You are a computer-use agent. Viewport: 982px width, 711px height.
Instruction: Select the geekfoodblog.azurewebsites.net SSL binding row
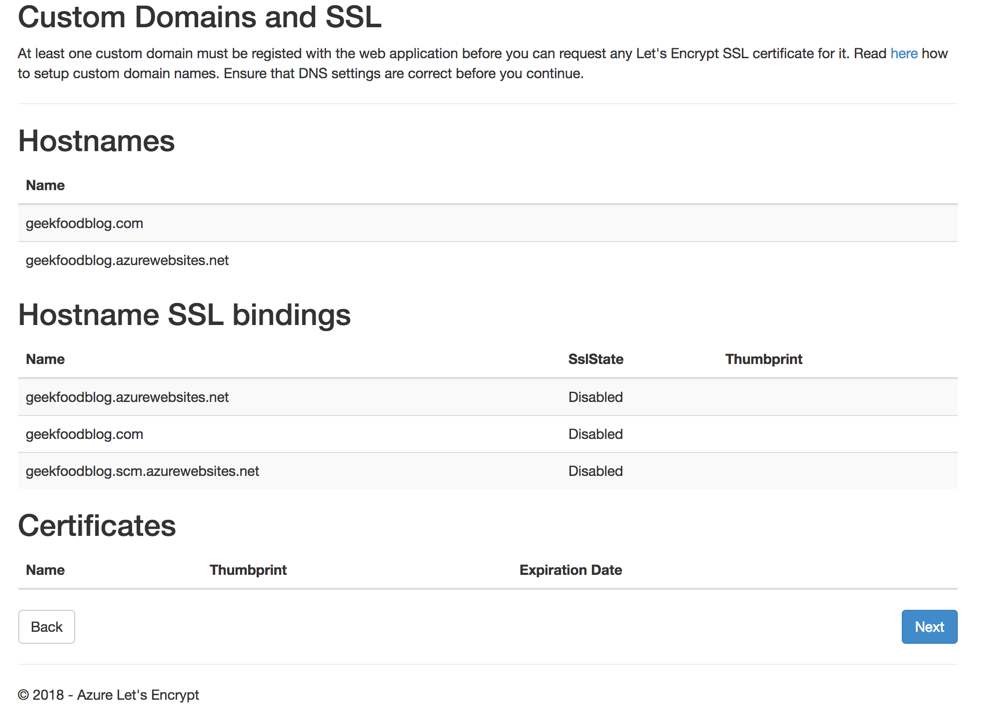pos(127,397)
